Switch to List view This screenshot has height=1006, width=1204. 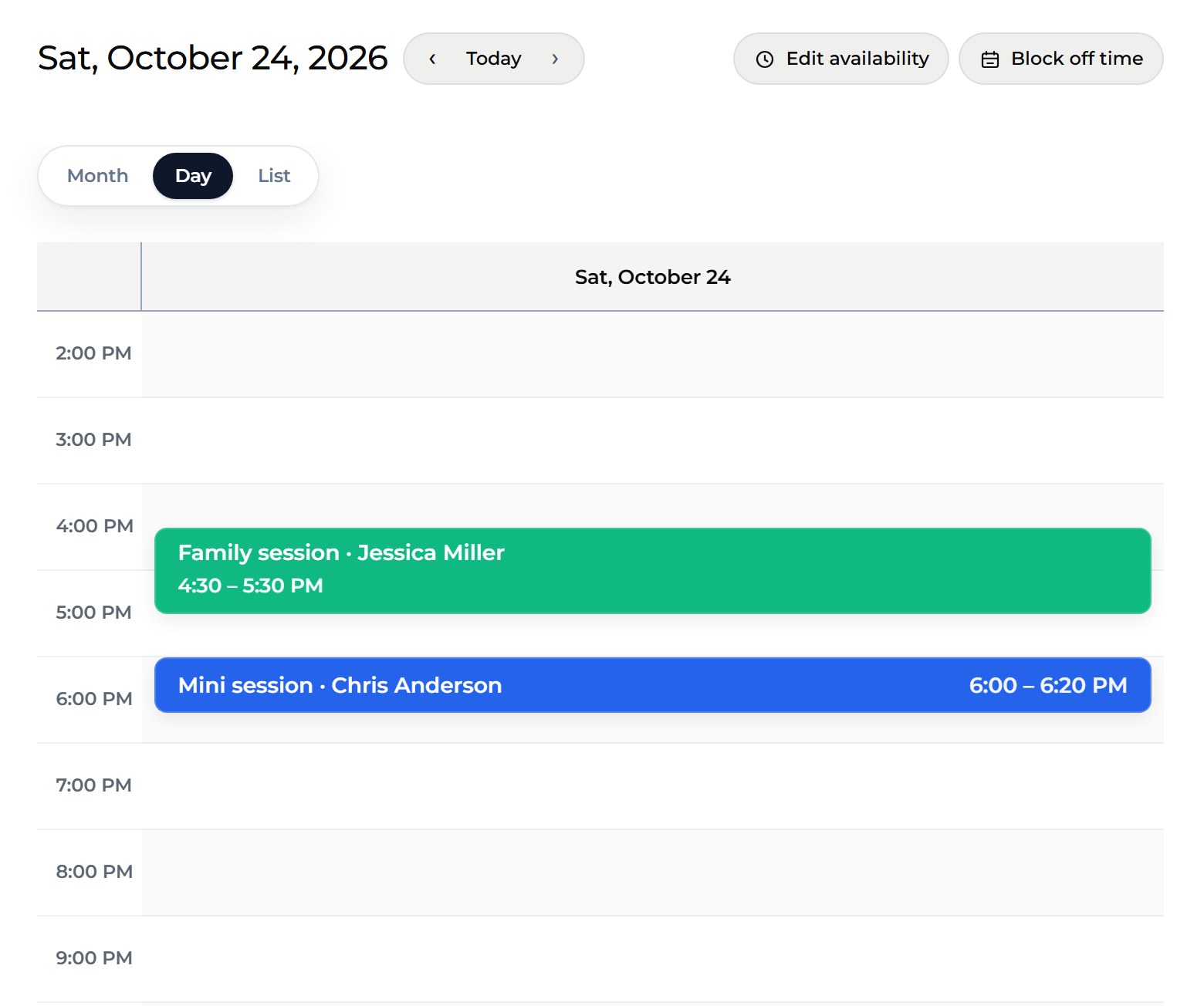pos(274,176)
